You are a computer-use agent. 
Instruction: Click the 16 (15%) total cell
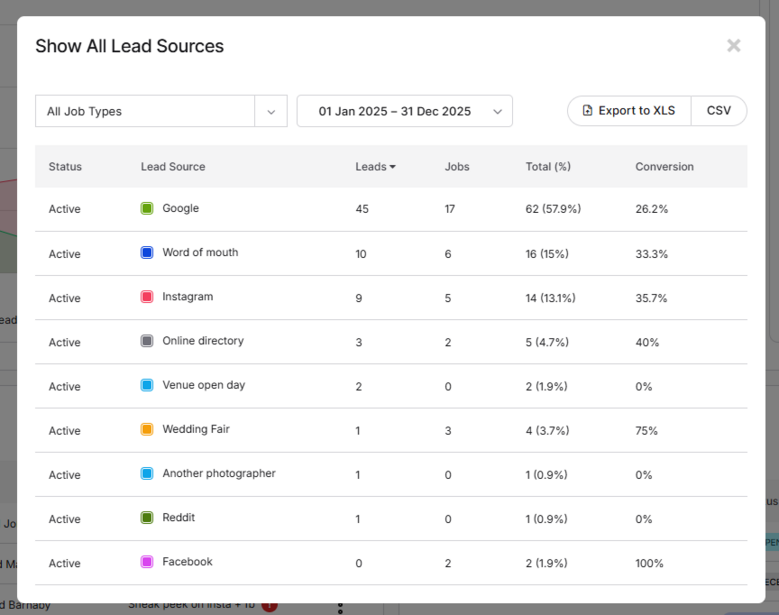[x=547, y=254]
